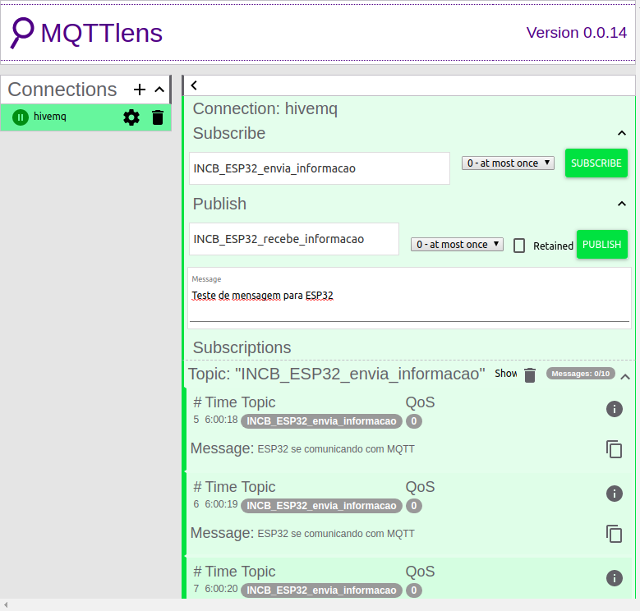This screenshot has width=640, height=611.
Task: Click the back arrow above the connection panel
Action: 194,85
